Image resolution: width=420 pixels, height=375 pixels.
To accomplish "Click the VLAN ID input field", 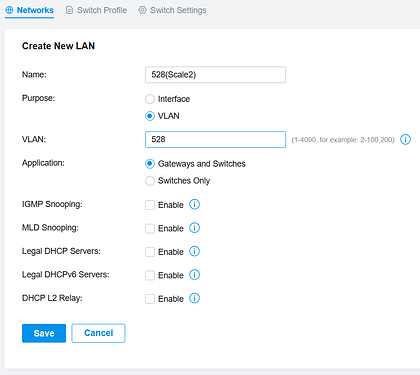I will point(215,139).
